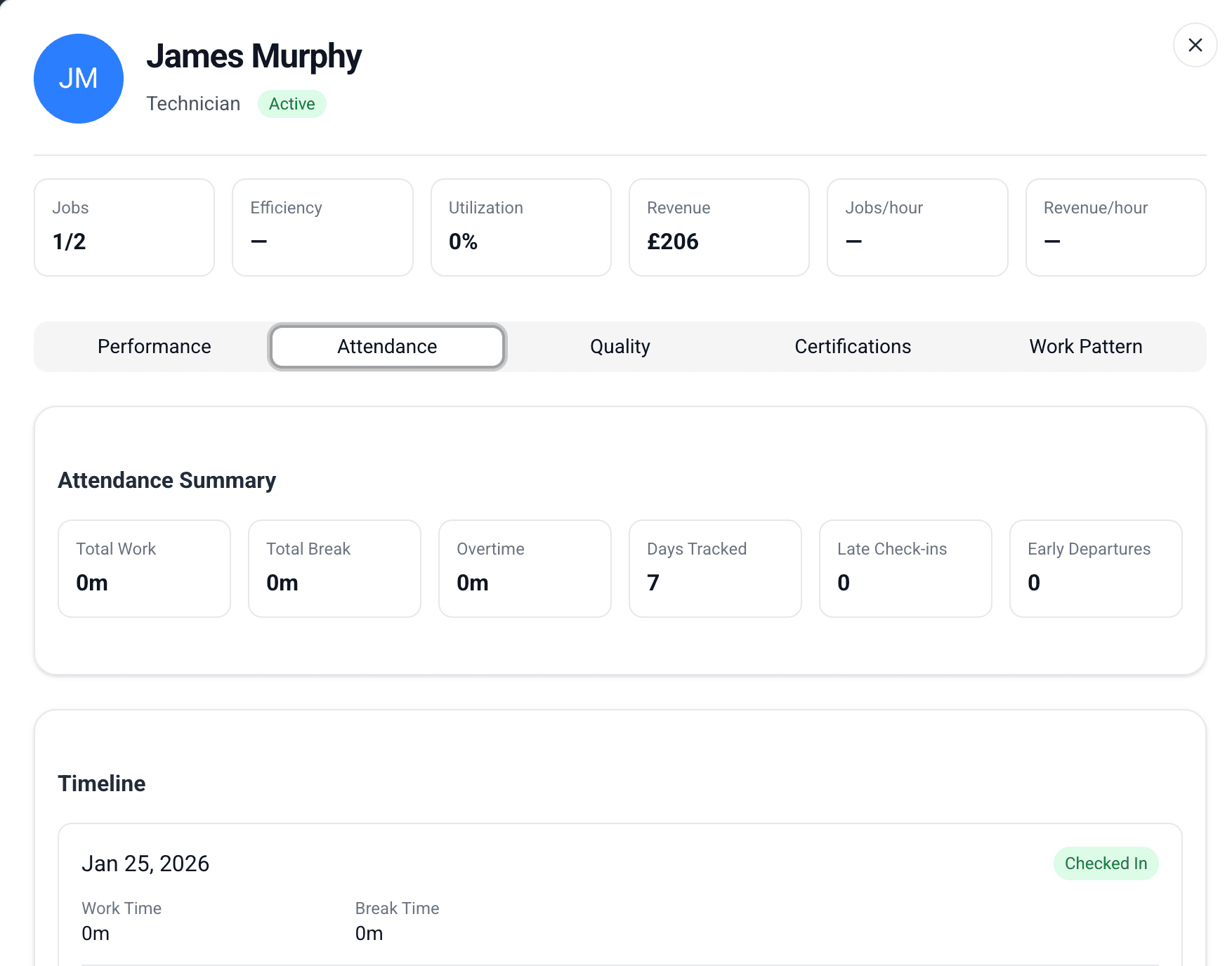
Task: Click the Jobs 1/2 stat card
Action: point(124,227)
